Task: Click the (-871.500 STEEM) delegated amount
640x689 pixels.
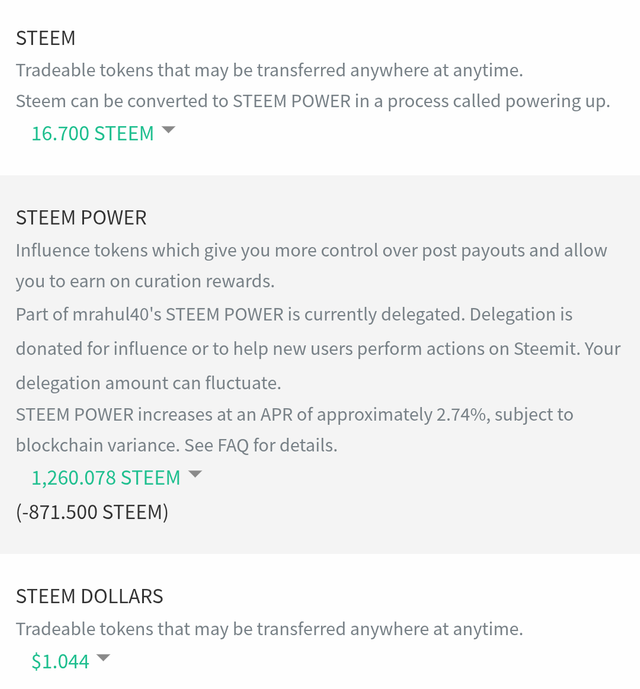Action: pos(92,512)
